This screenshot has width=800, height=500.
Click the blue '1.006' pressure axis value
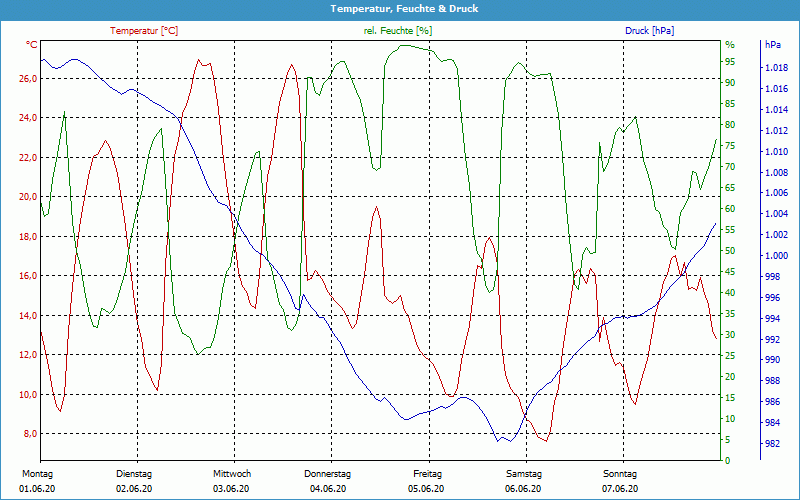point(777,193)
